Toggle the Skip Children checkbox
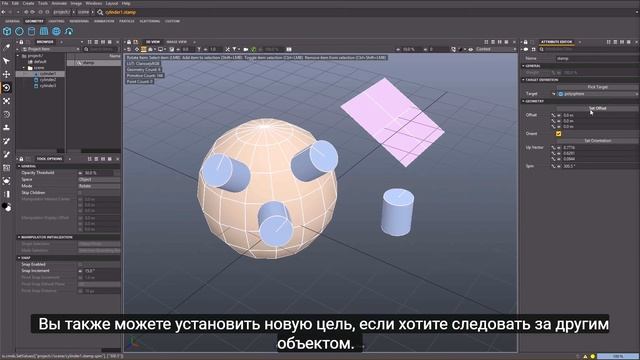The height and width of the screenshot is (360, 640). coord(80,193)
